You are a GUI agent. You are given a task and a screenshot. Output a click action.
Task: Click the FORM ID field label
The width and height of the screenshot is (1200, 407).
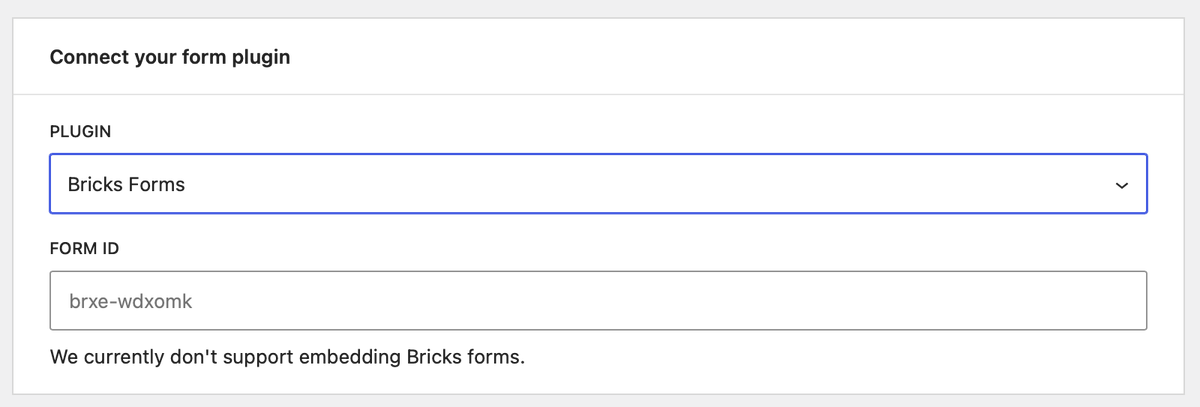84,248
